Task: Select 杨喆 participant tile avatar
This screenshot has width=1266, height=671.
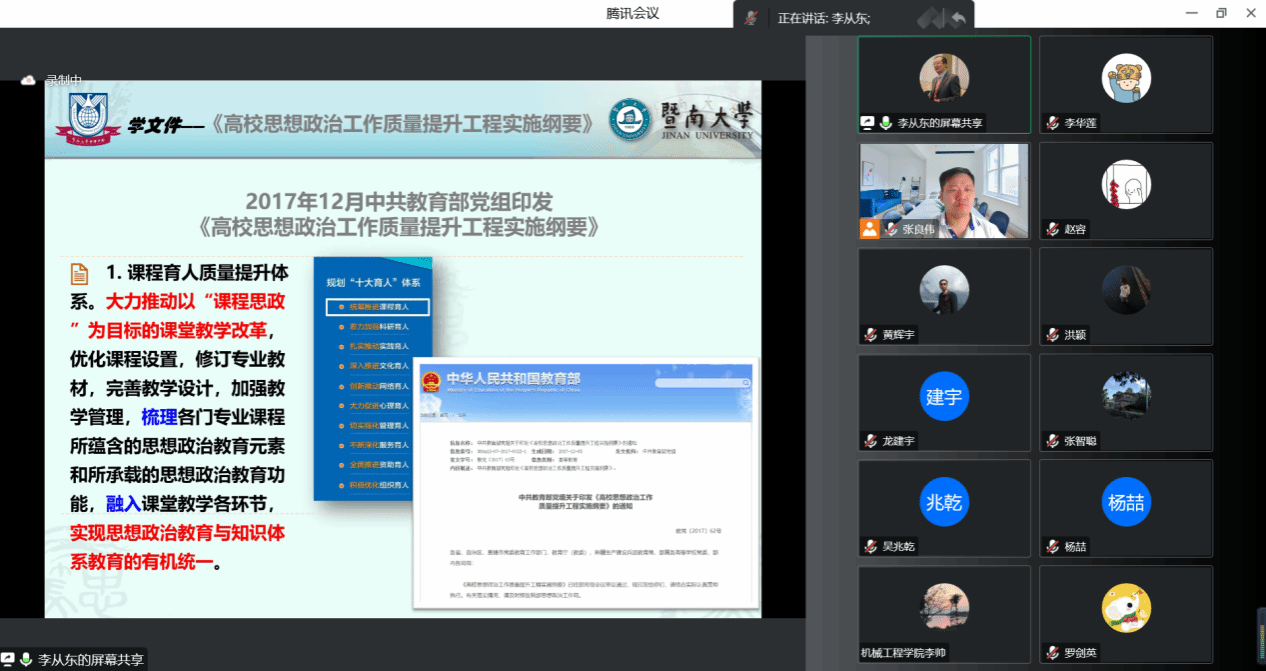Action: tap(1125, 502)
